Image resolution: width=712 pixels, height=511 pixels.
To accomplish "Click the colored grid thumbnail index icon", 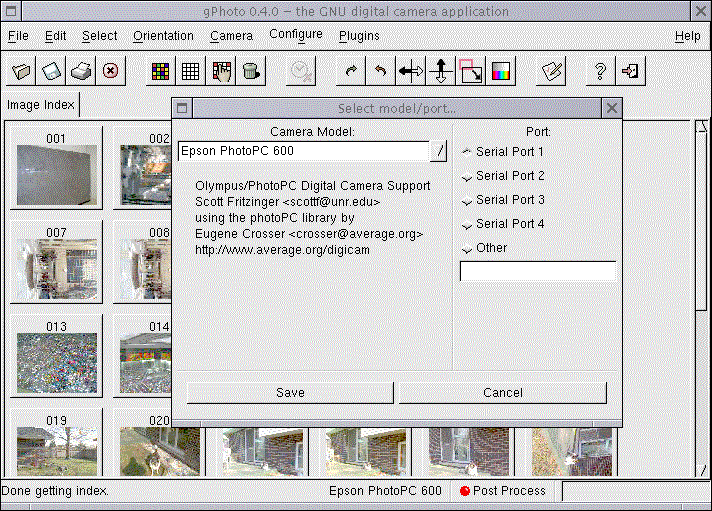I will click(x=161, y=71).
